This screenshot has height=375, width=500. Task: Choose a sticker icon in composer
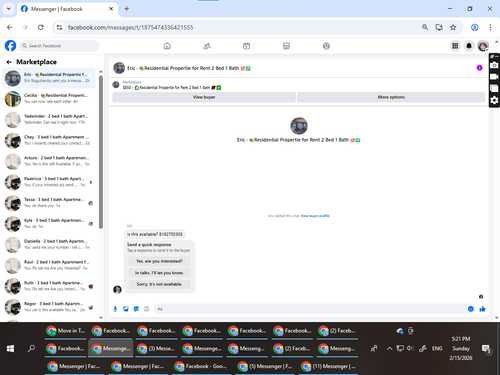click(136, 309)
